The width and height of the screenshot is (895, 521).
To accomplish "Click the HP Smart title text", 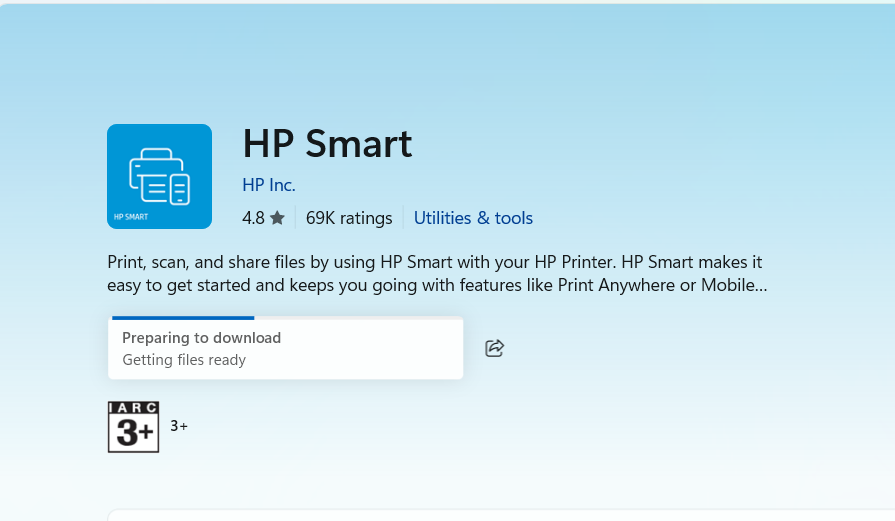I will [x=327, y=144].
